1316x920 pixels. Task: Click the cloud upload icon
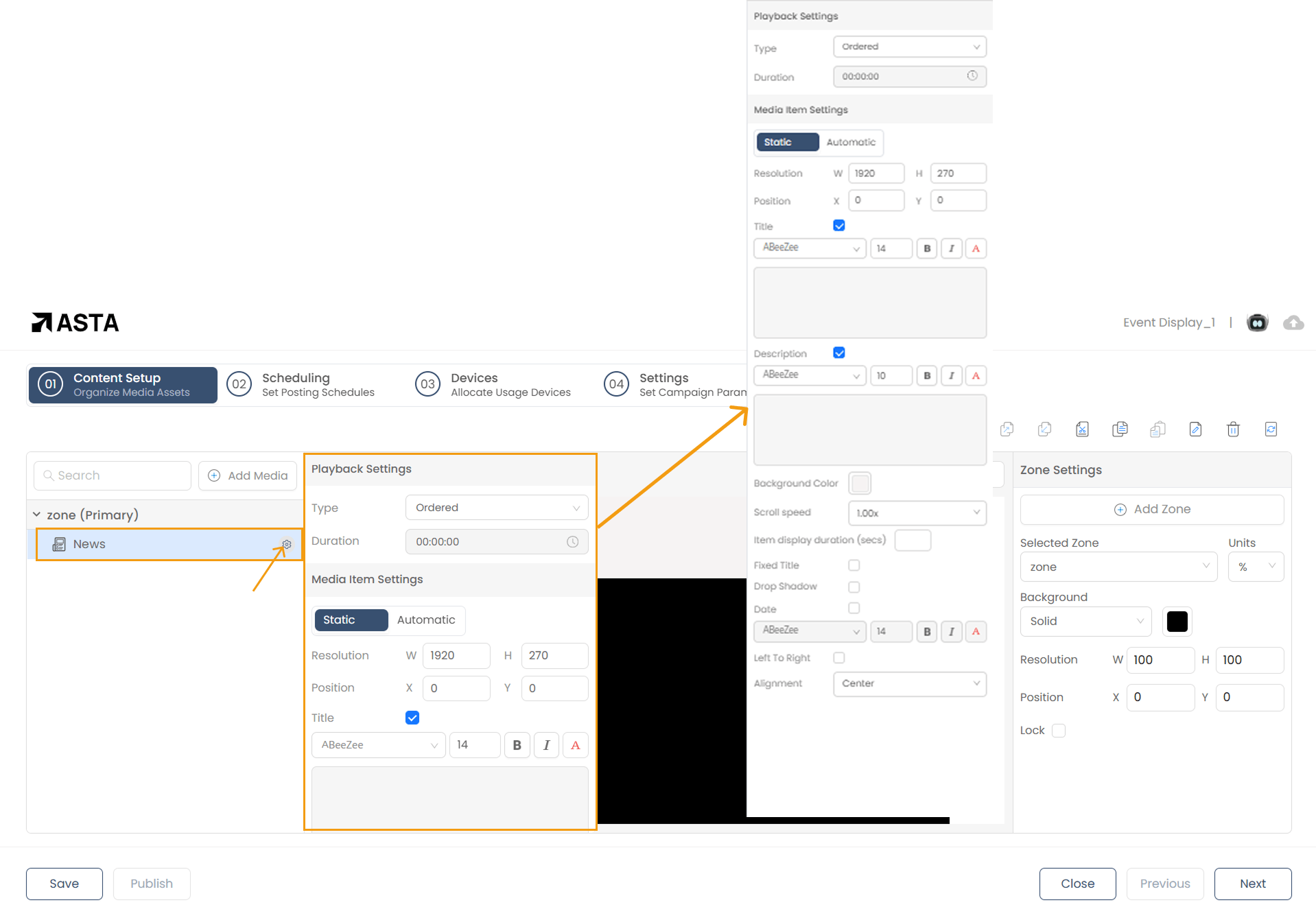tap(1293, 322)
